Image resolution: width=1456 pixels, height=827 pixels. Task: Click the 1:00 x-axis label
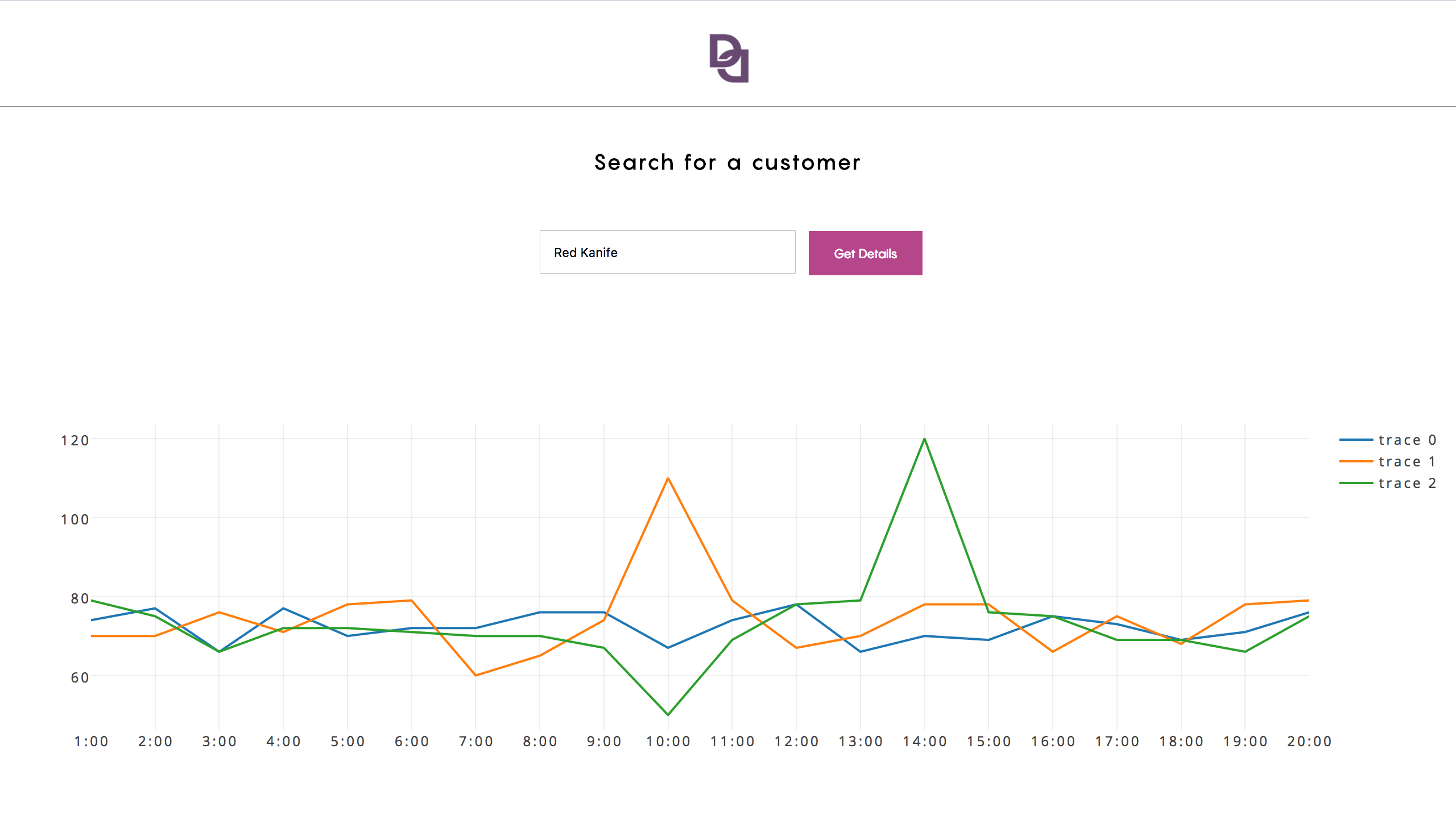91,742
